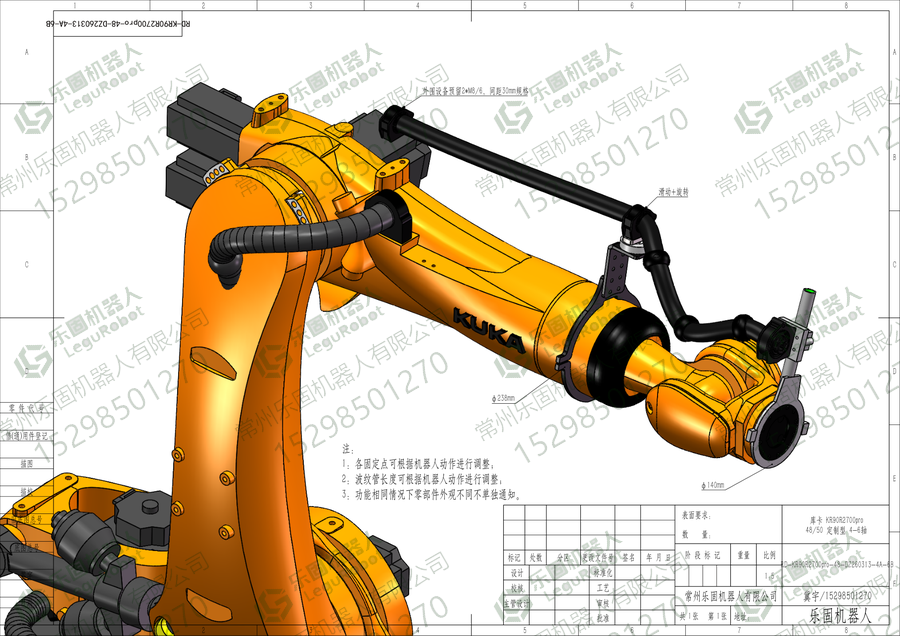The image size is (900, 636).
Task: Click the '签名' header cell
Action: 628,557
